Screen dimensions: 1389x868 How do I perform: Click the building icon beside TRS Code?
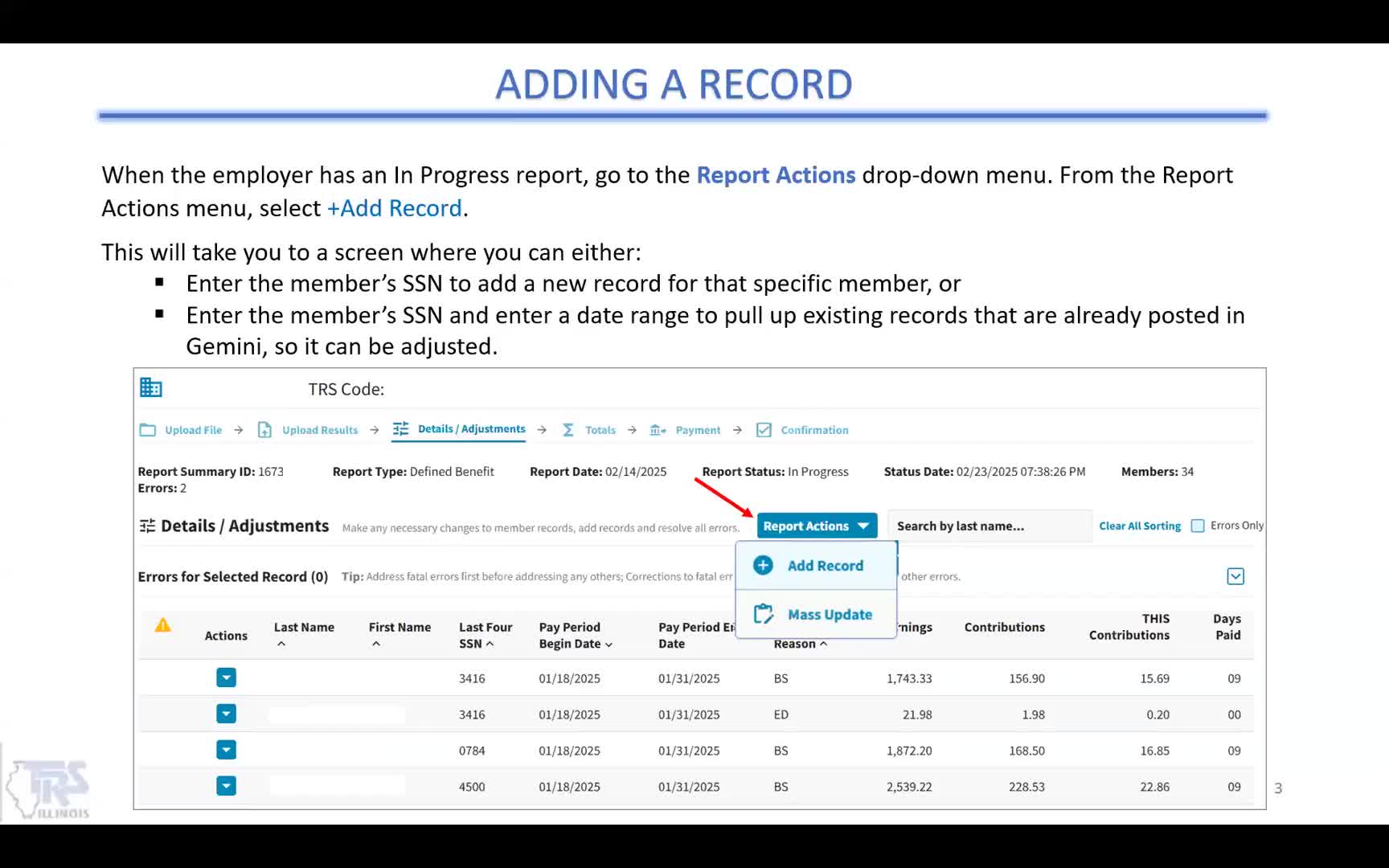point(150,387)
